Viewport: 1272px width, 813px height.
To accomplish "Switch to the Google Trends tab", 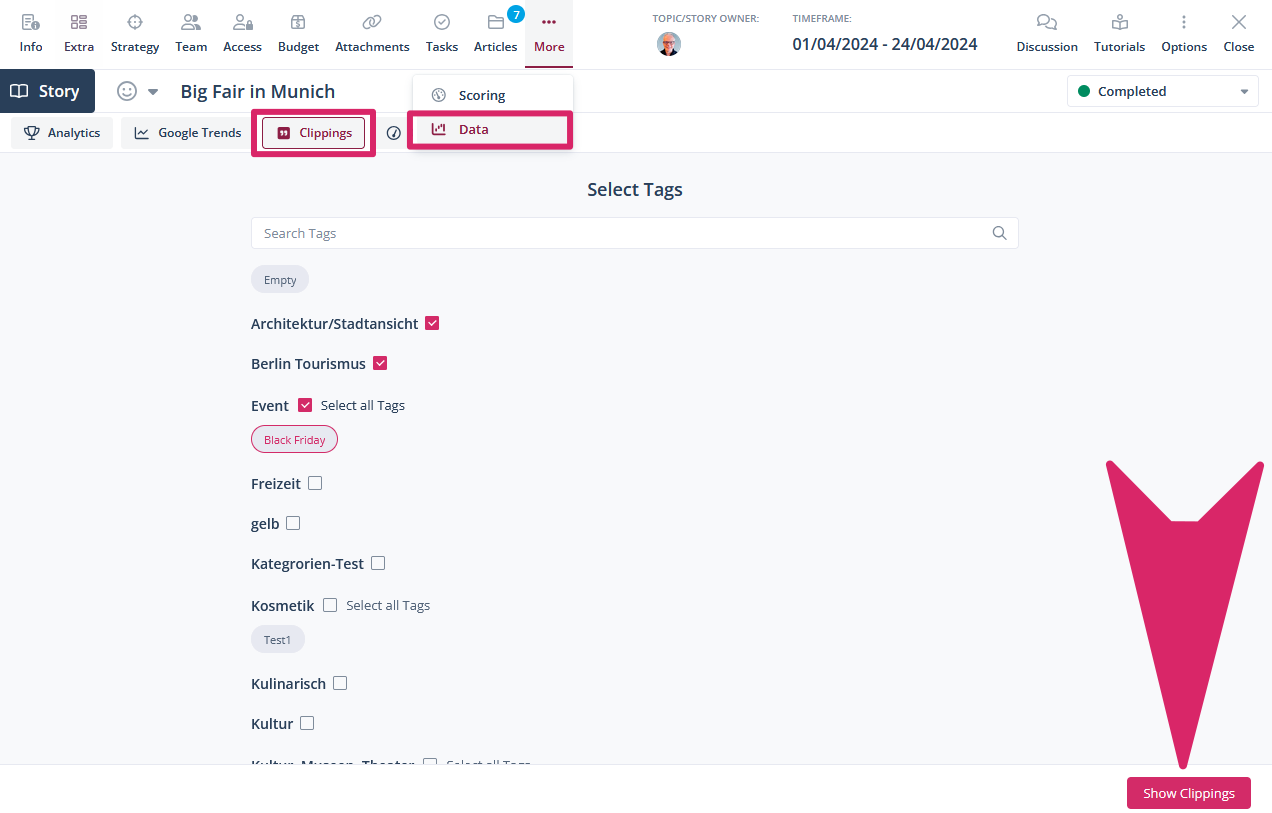I will [x=188, y=133].
